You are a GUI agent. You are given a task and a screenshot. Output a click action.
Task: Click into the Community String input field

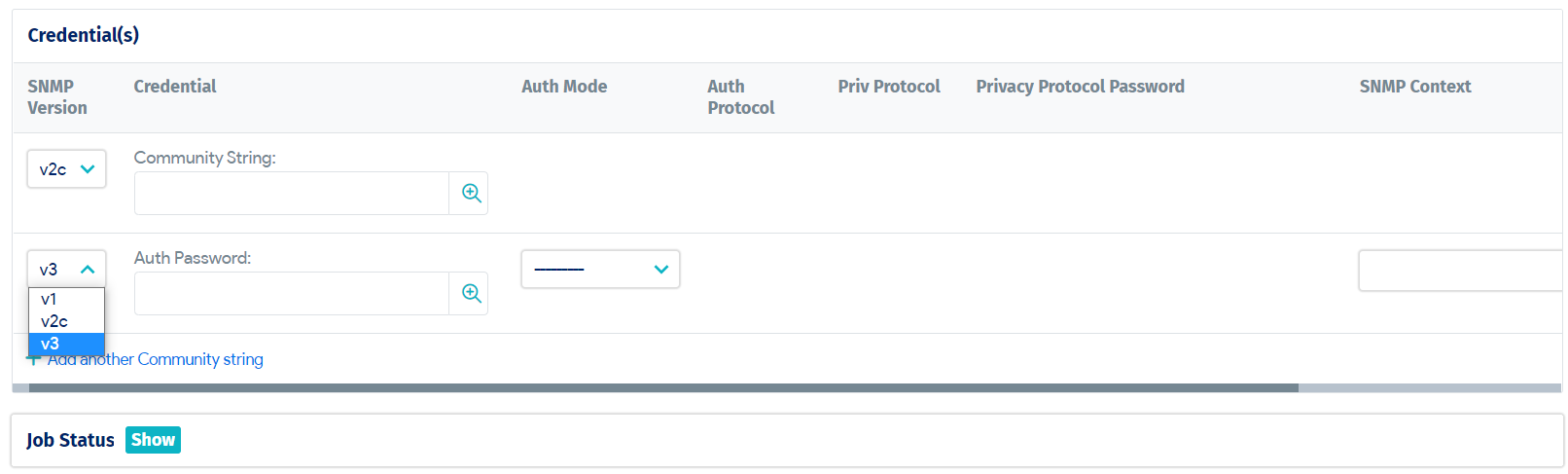pos(292,194)
